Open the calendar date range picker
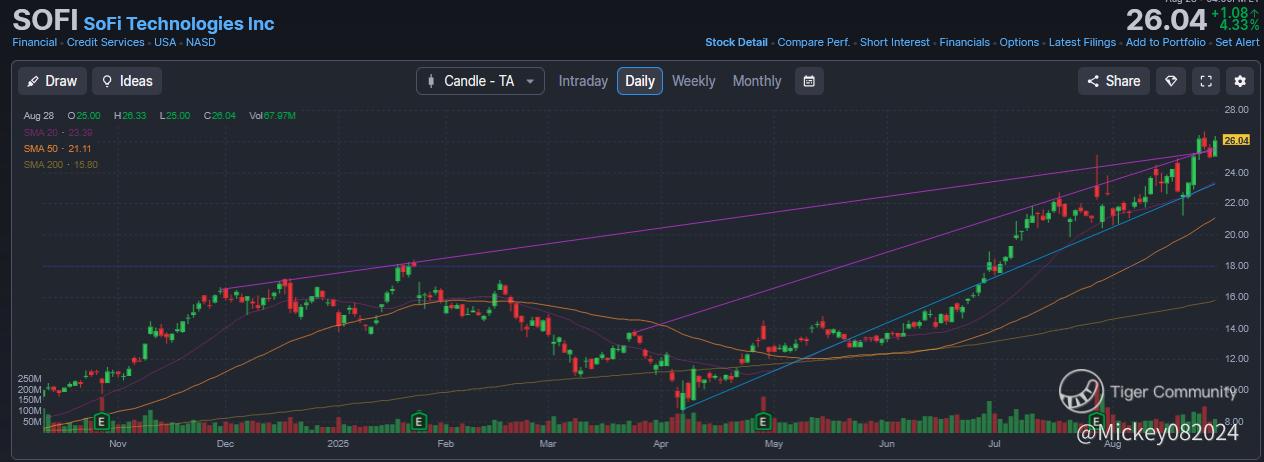1264x462 pixels. click(809, 81)
